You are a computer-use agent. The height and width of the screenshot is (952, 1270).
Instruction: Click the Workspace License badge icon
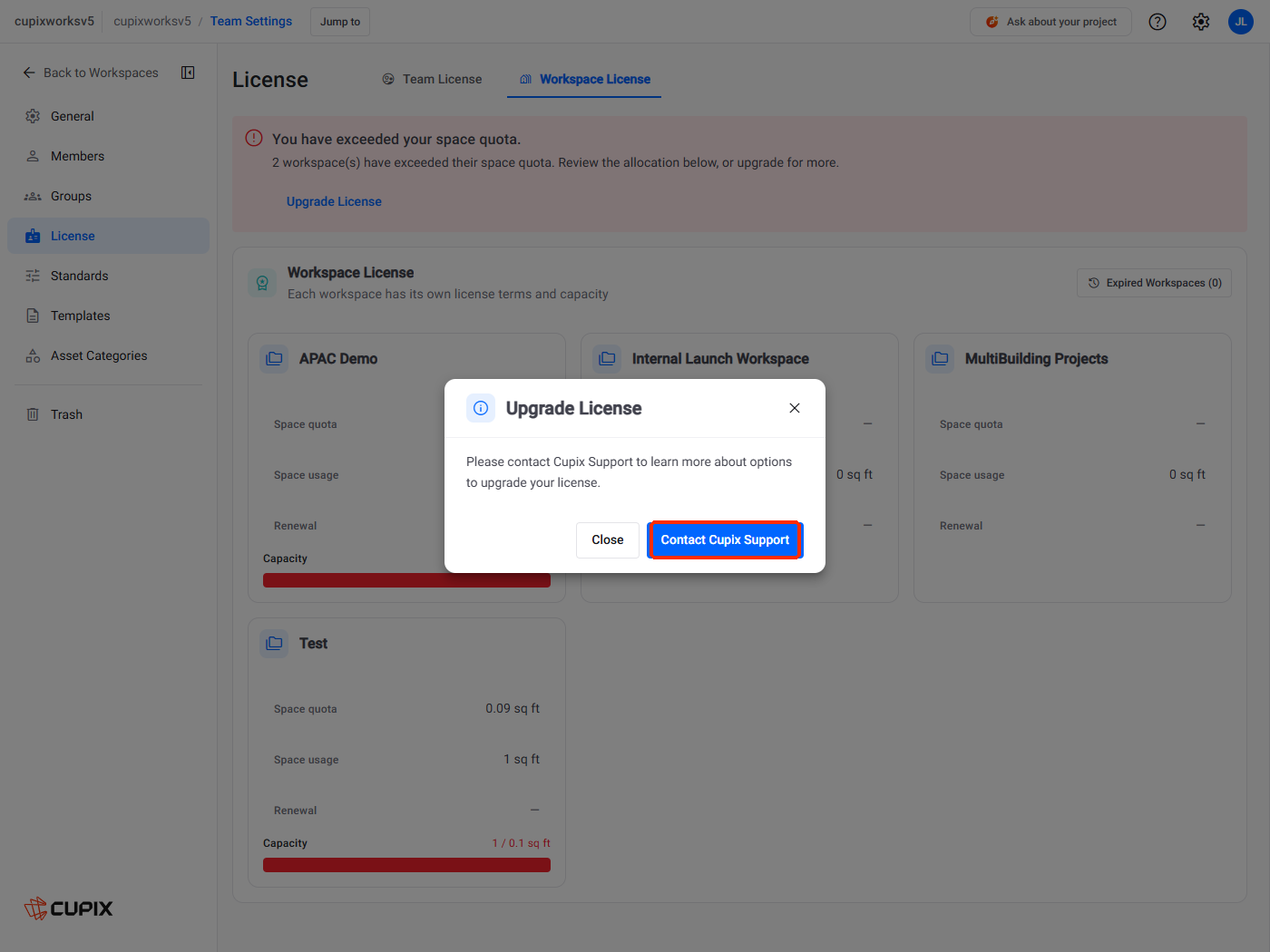(x=262, y=283)
